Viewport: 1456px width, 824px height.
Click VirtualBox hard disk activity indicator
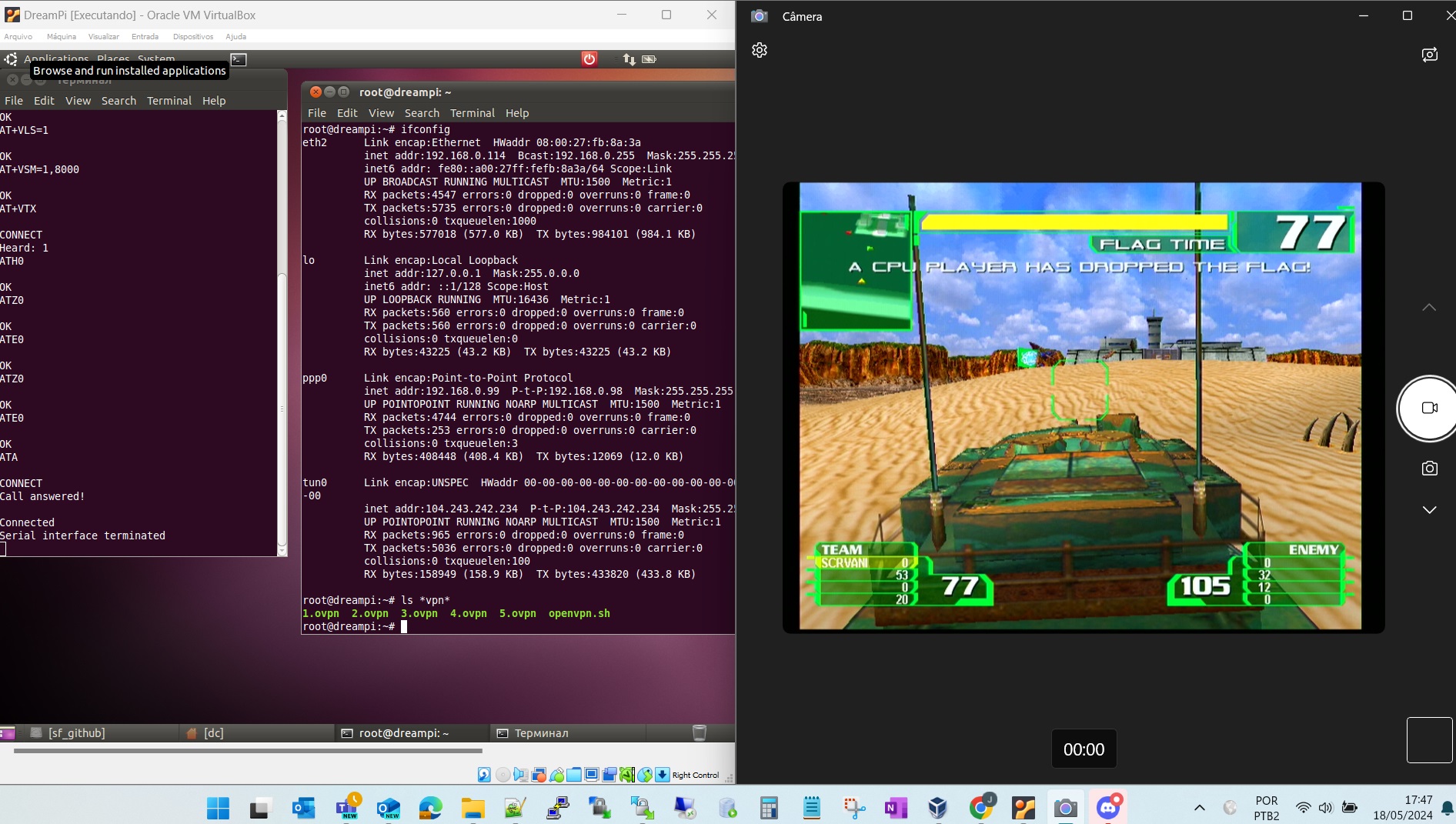(x=484, y=775)
